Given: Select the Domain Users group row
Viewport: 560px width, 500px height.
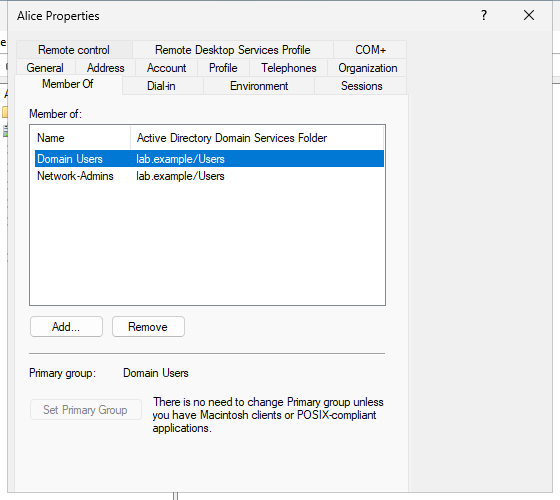Looking at the screenshot, I should click(x=209, y=159).
